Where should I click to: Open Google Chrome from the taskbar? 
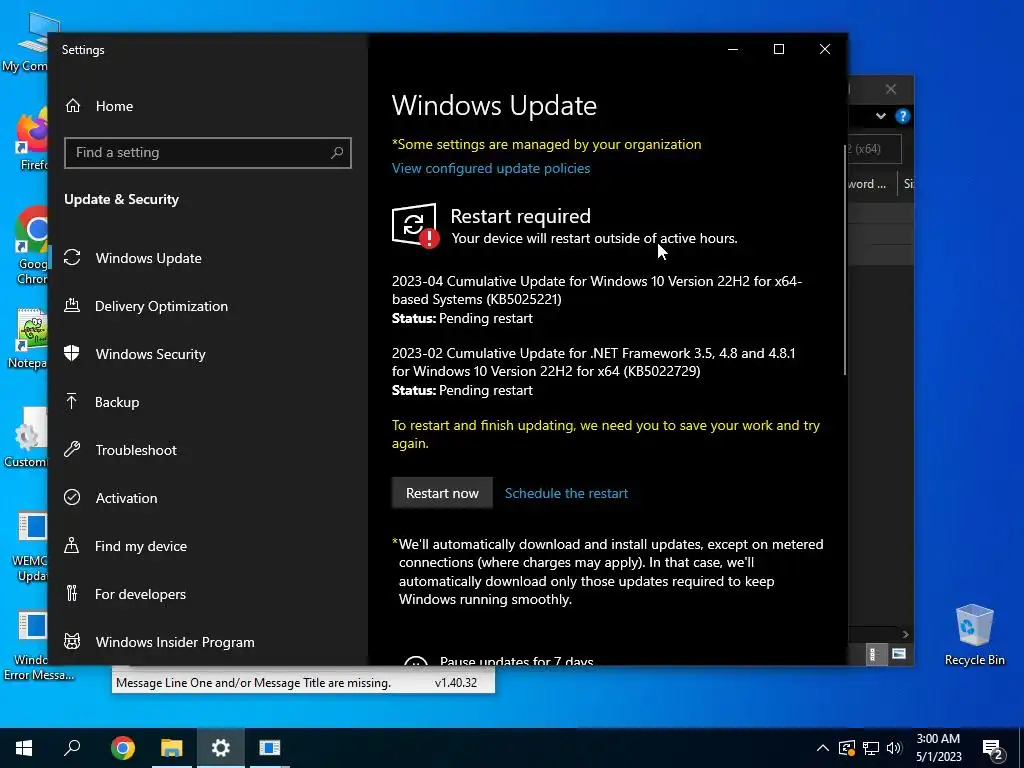click(123, 748)
